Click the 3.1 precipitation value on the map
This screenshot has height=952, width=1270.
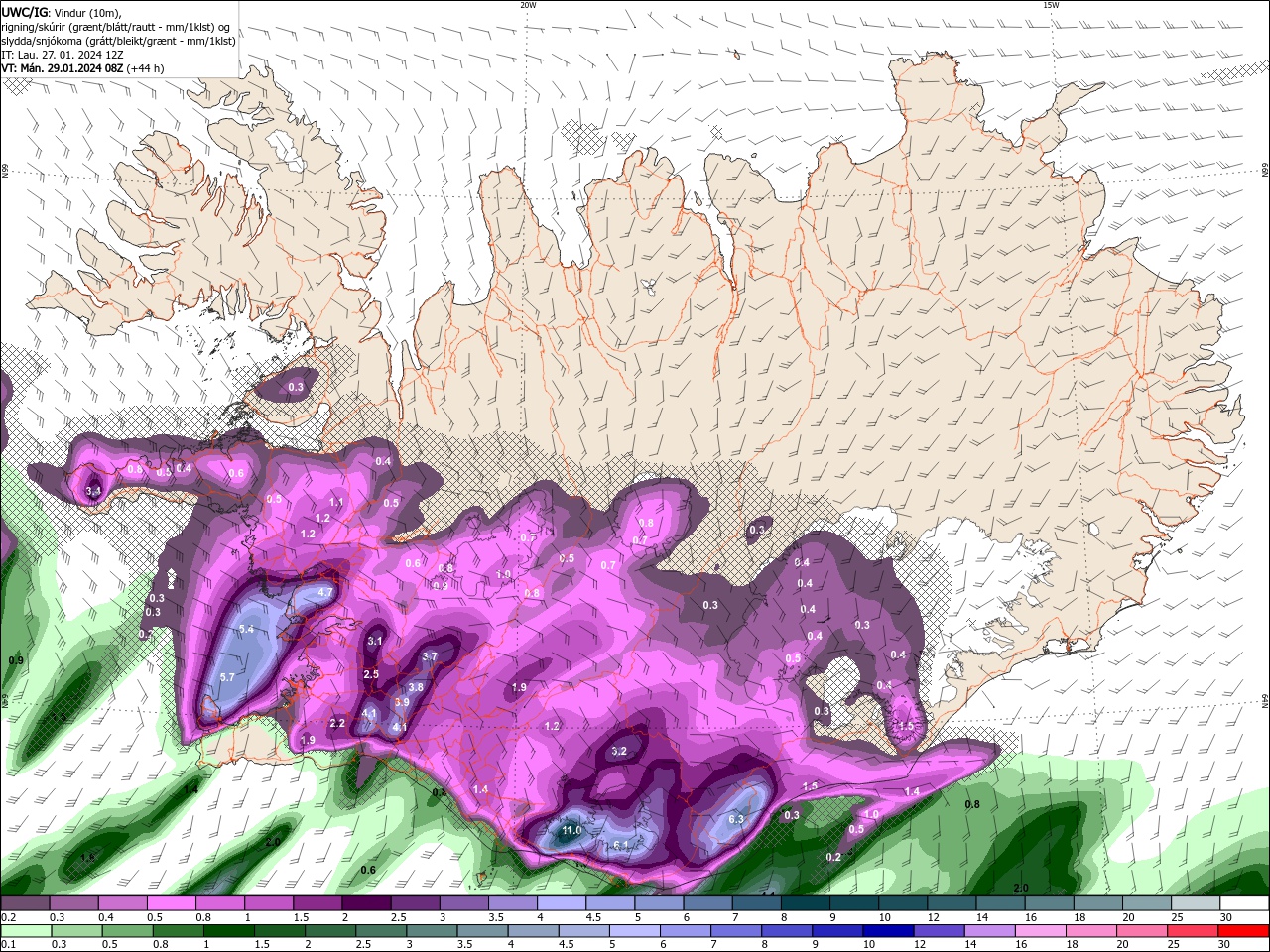375,642
